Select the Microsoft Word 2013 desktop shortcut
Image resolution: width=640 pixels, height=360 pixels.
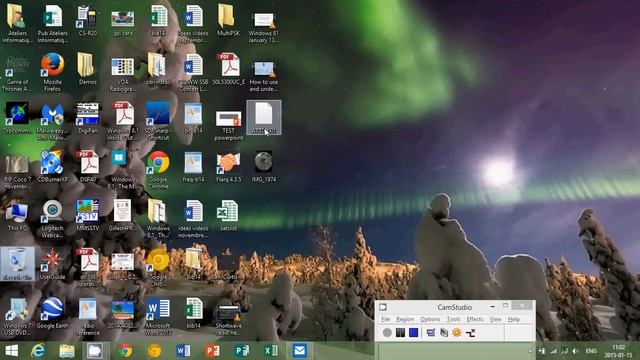tap(158, 316)
